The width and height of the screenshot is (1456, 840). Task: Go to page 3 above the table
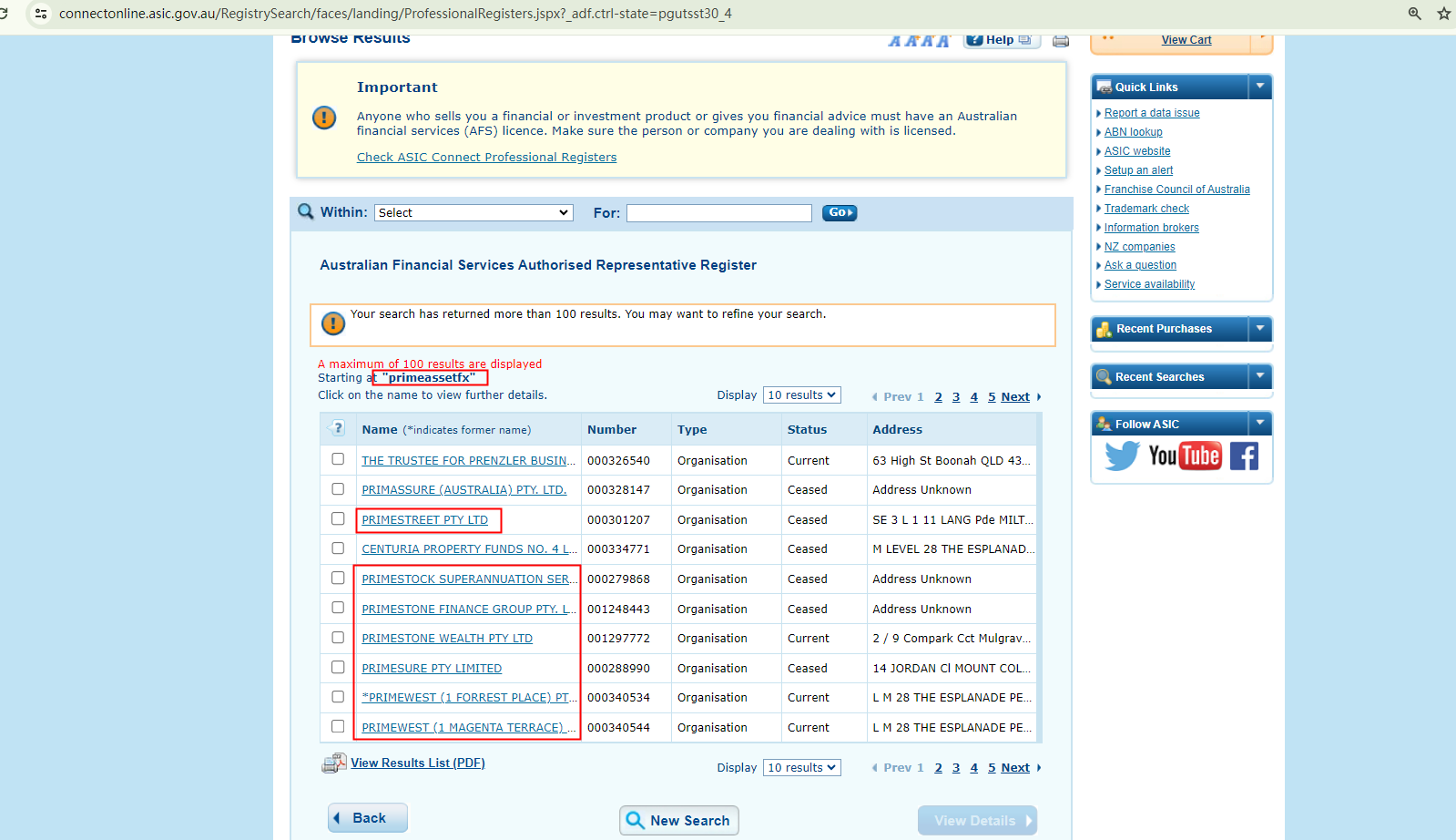tap(956, 397)
